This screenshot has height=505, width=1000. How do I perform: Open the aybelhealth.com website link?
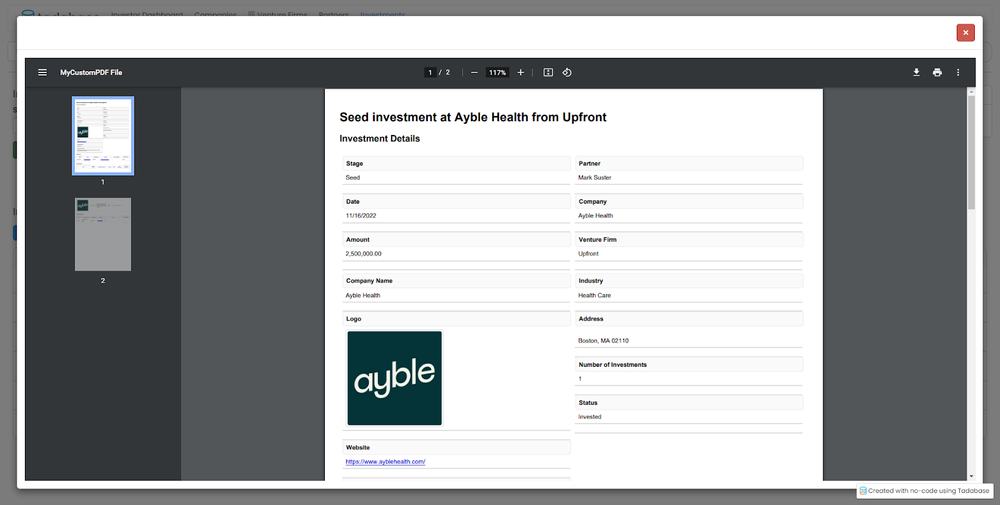click(x=385, y=462)
